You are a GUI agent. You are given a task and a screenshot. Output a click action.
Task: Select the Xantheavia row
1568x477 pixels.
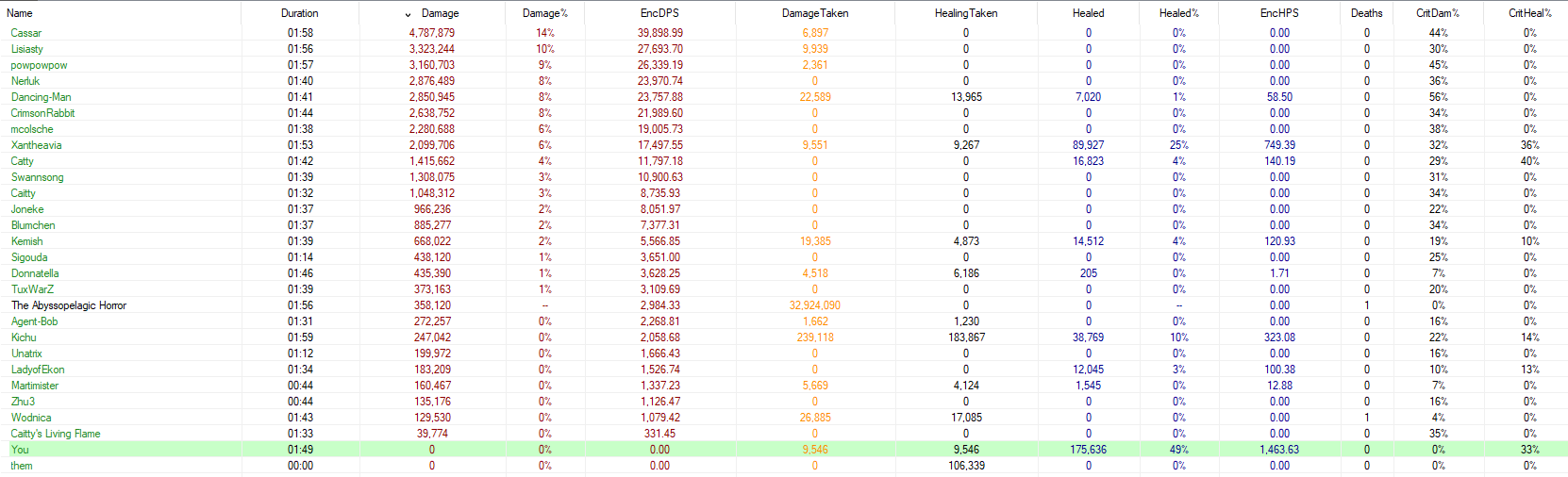pos(37,145)
